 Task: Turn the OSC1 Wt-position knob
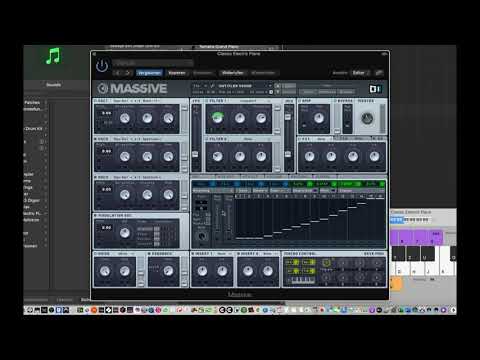(125, 118)
